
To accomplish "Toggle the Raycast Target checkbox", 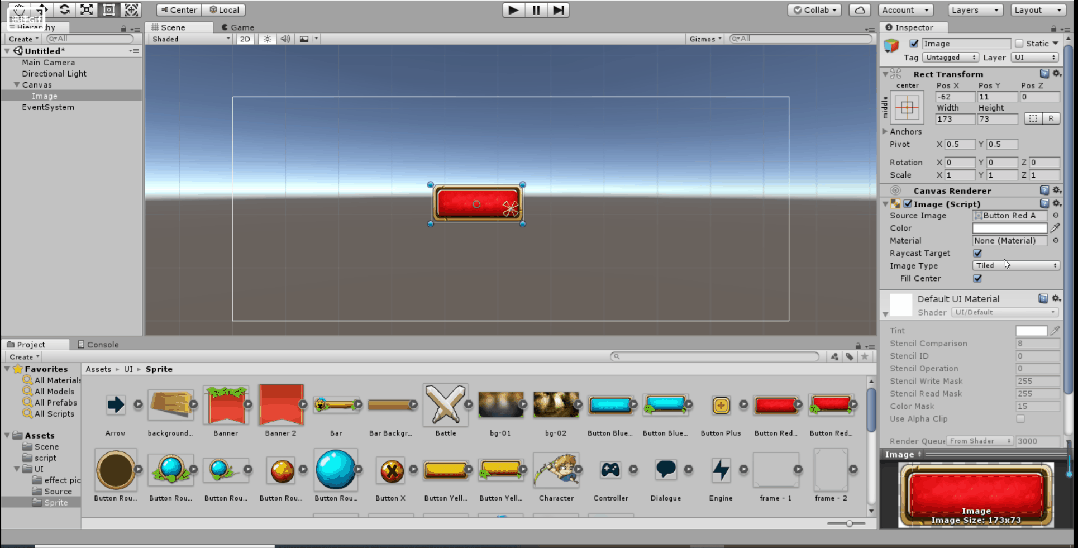I will pos(977,253).
